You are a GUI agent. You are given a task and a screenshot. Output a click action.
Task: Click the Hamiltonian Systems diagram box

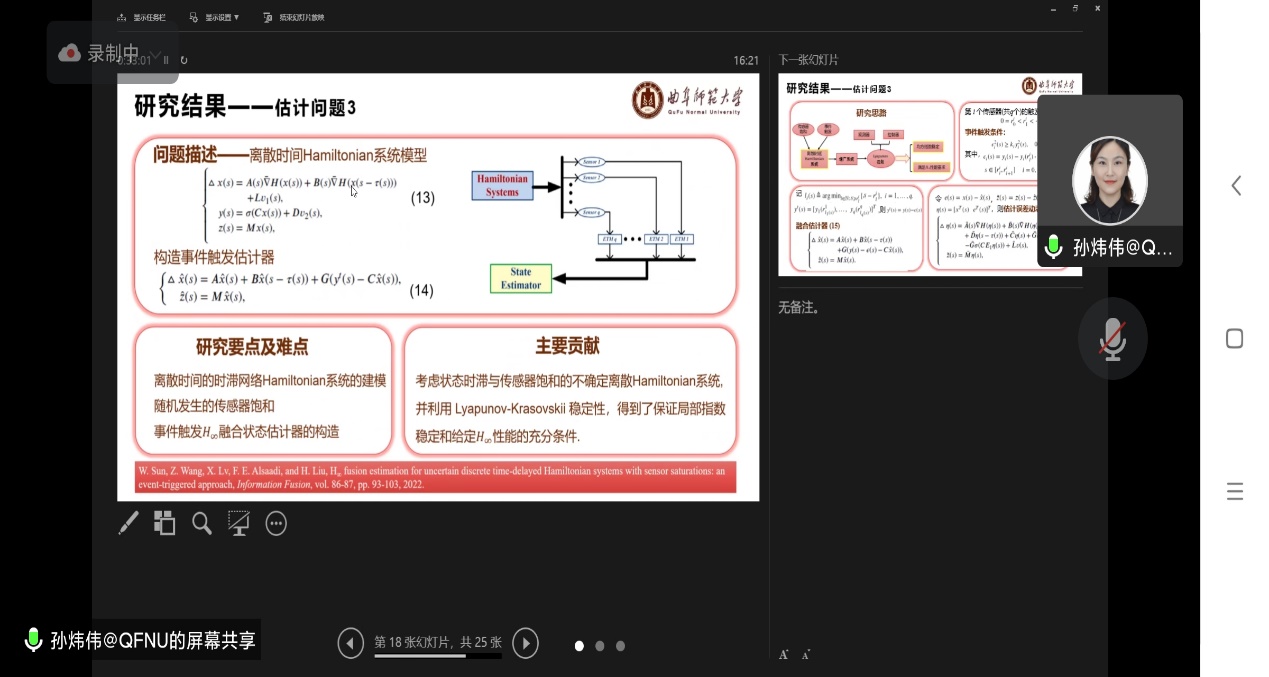pyautogui.click(x=502, y=185)
